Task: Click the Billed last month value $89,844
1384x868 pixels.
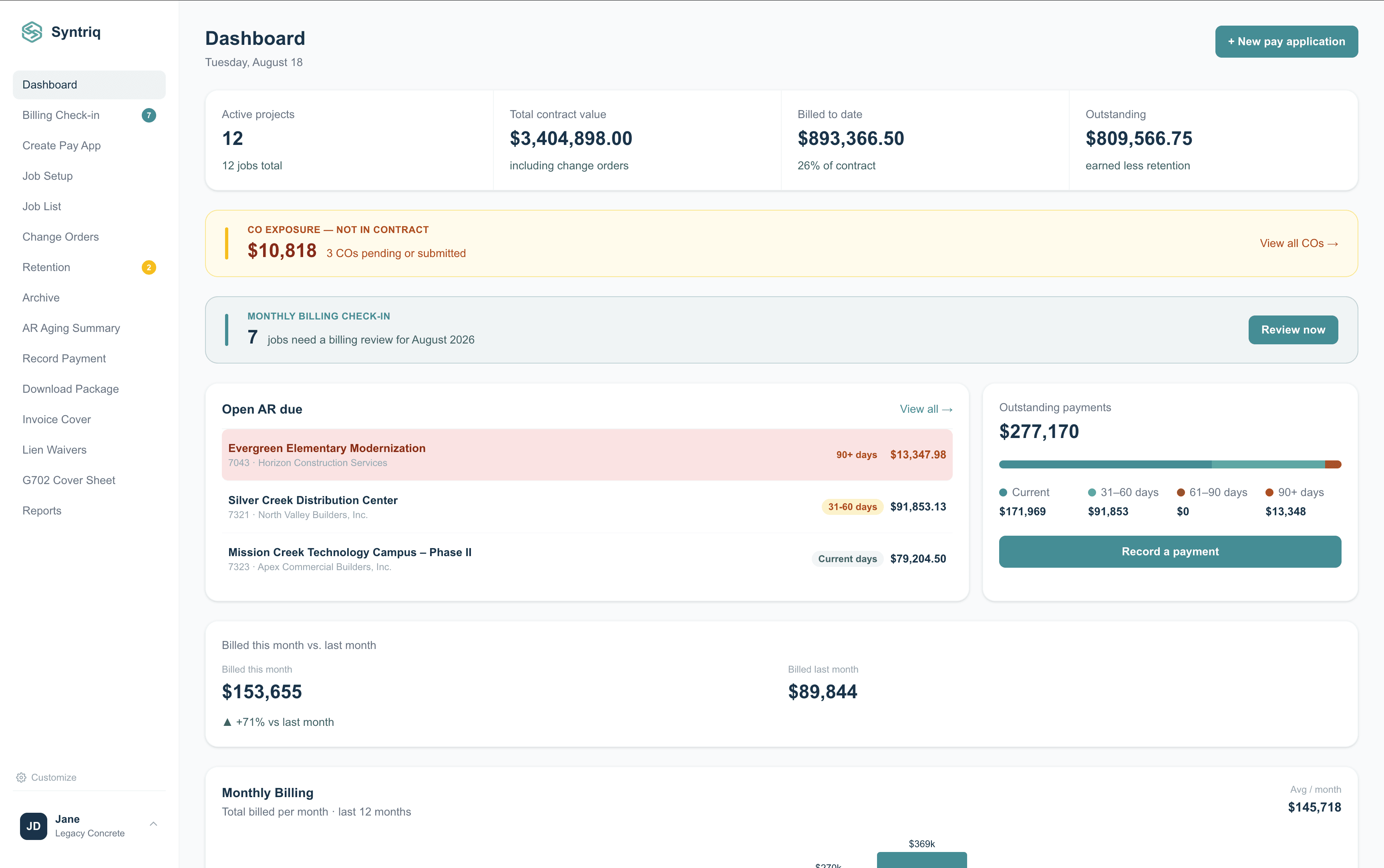Action: click(823, 692)
